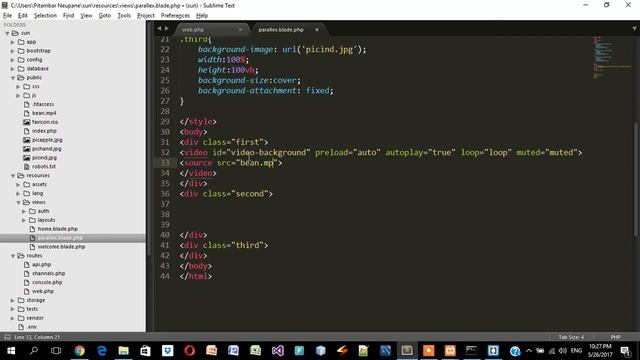Expand the bootstrap folder
Viewport: 640px width, 360px height.
click(13, 51)
